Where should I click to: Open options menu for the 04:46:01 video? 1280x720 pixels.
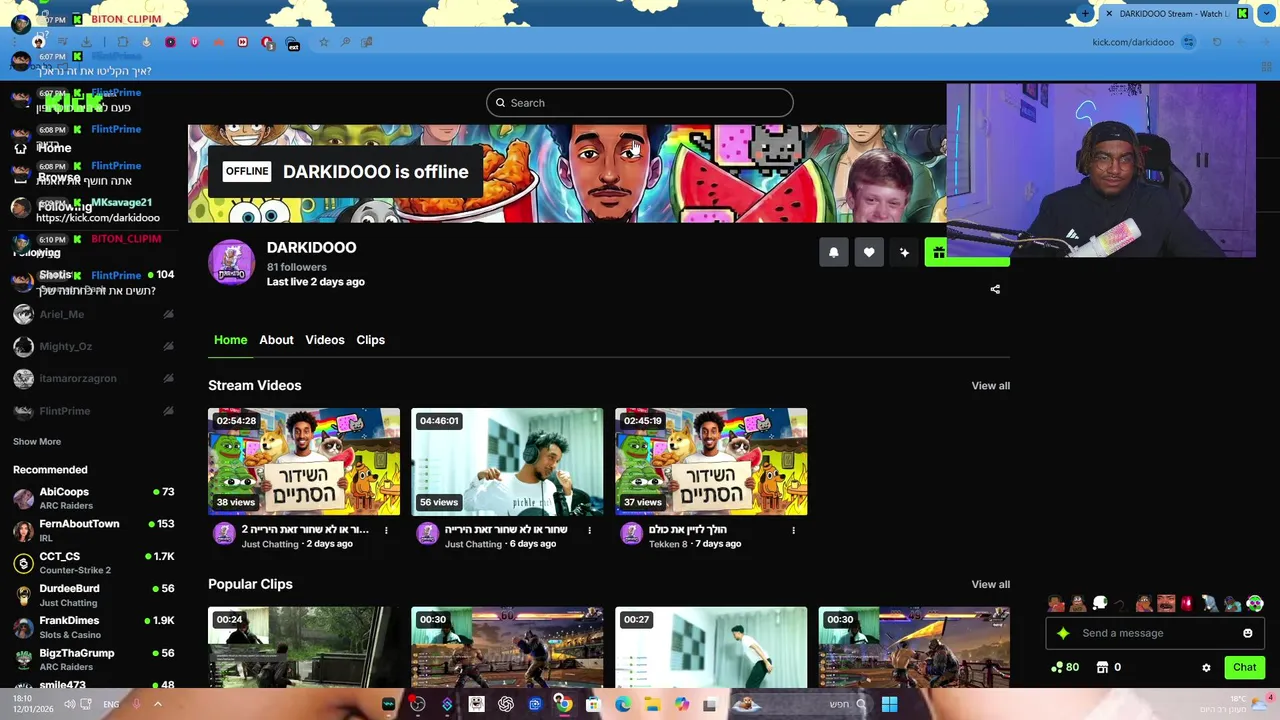[x=589, y=530]
